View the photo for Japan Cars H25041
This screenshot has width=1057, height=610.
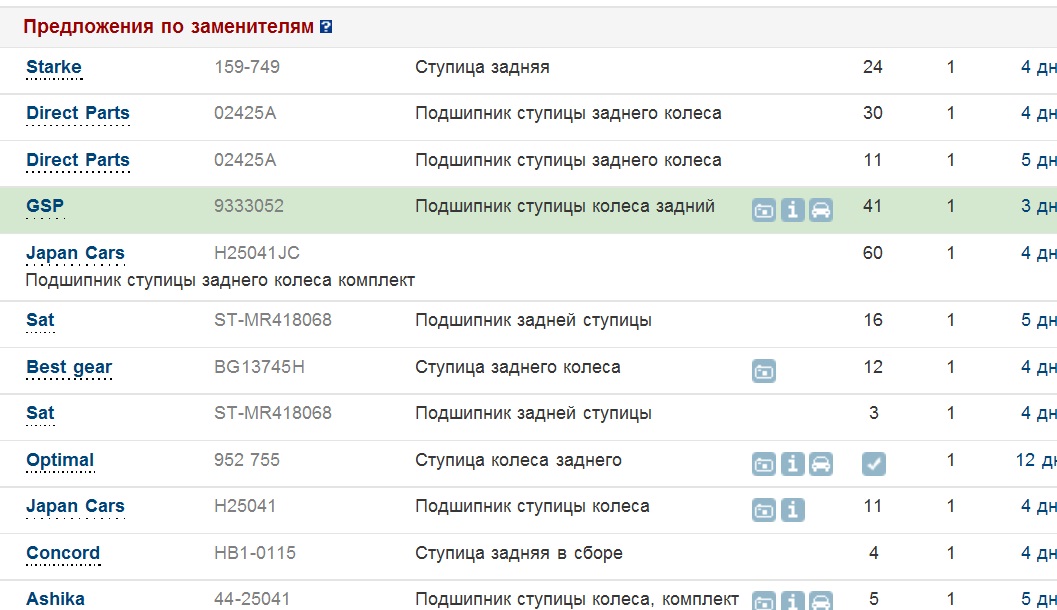[x=764, y=510]
